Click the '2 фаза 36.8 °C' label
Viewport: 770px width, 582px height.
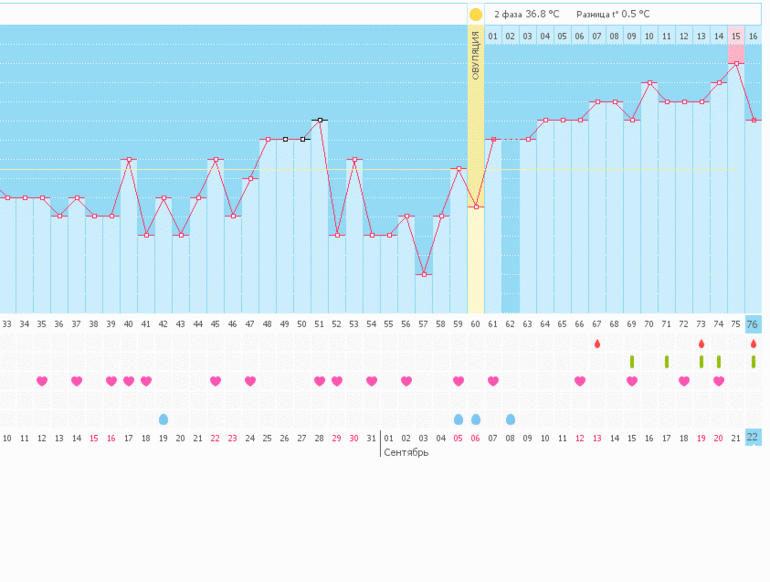[x=526, y=14]
